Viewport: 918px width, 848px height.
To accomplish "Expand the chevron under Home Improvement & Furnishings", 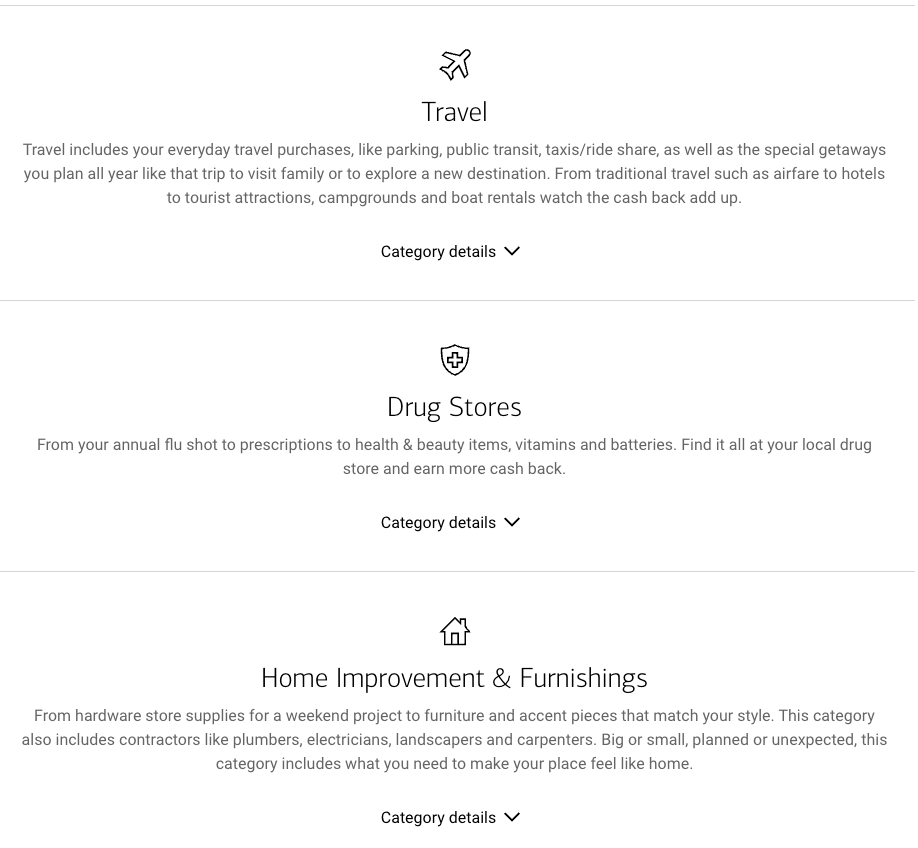I will click(x=512, y=817).
